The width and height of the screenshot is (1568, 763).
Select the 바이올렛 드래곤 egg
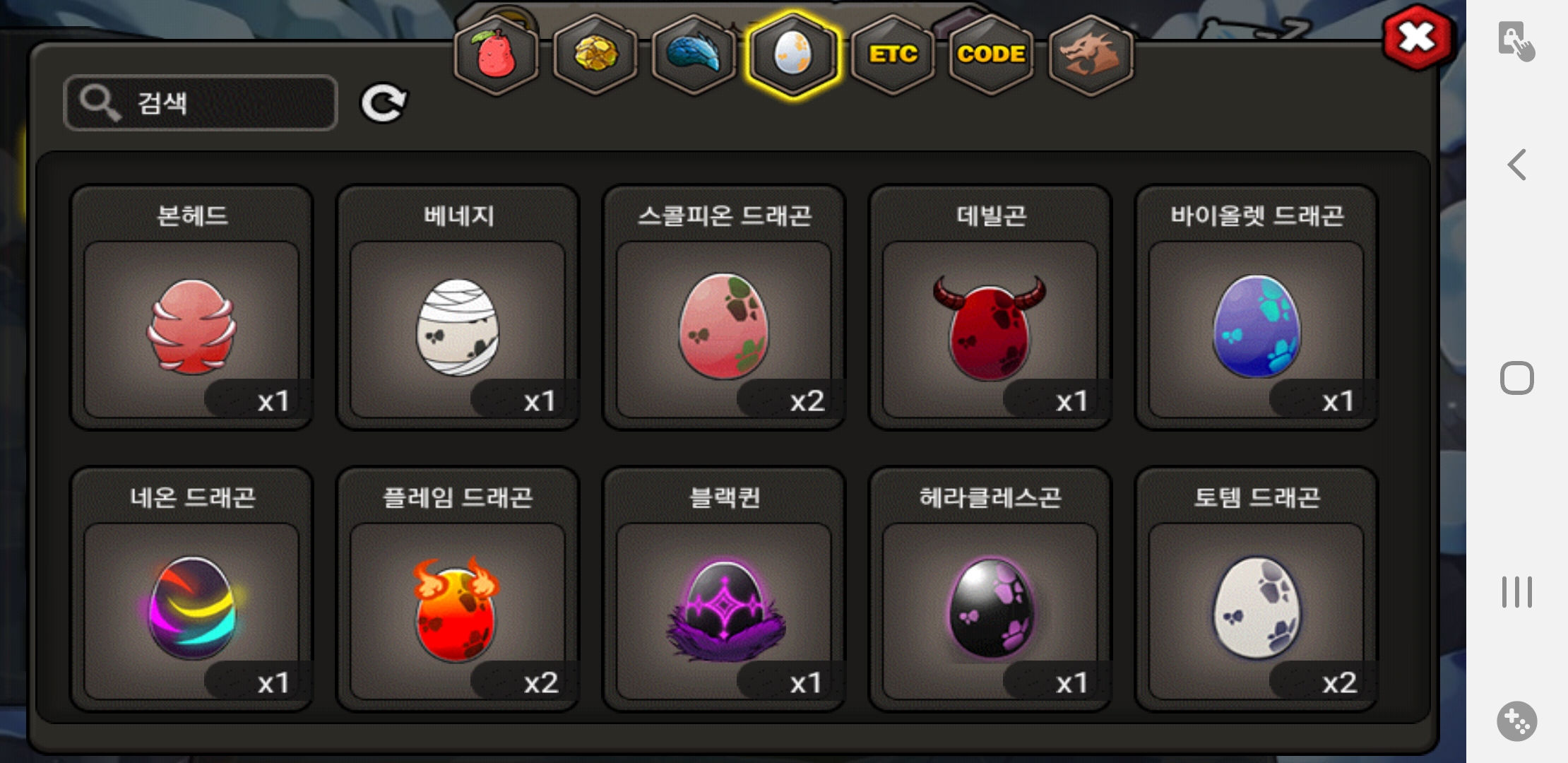[x=1257, y=308]
